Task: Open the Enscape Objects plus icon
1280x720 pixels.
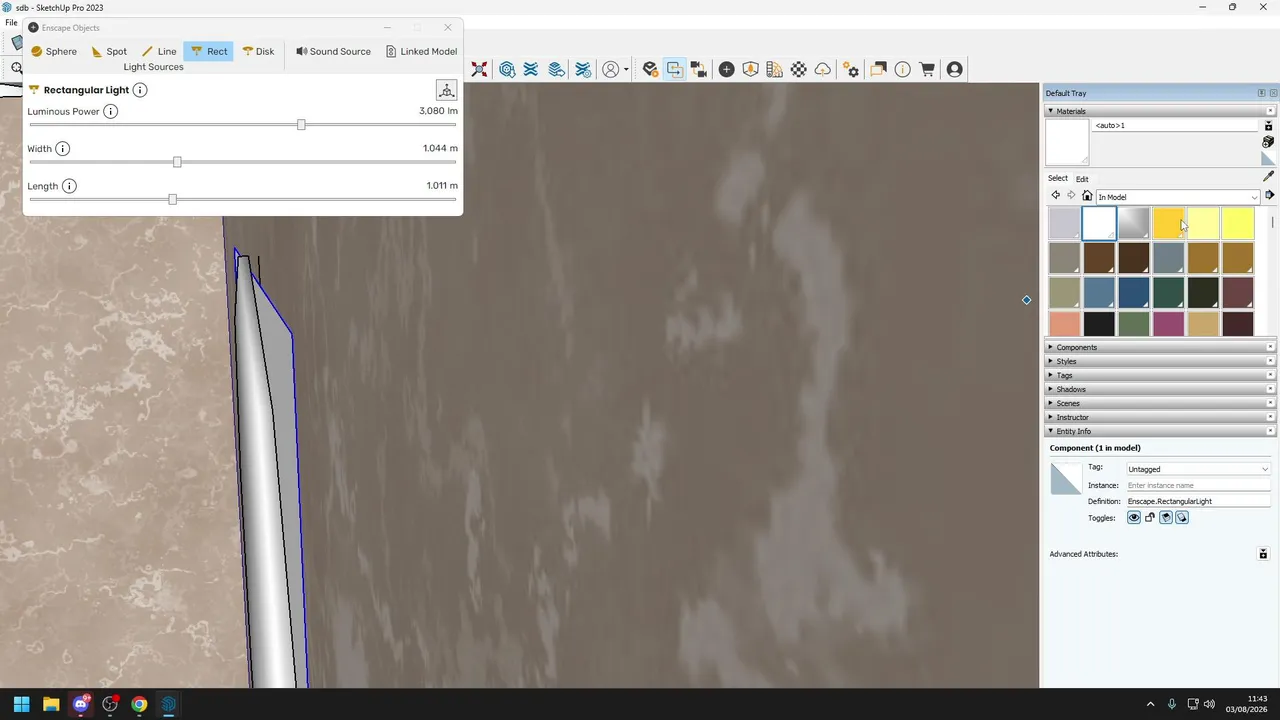Action: (727, 70)
